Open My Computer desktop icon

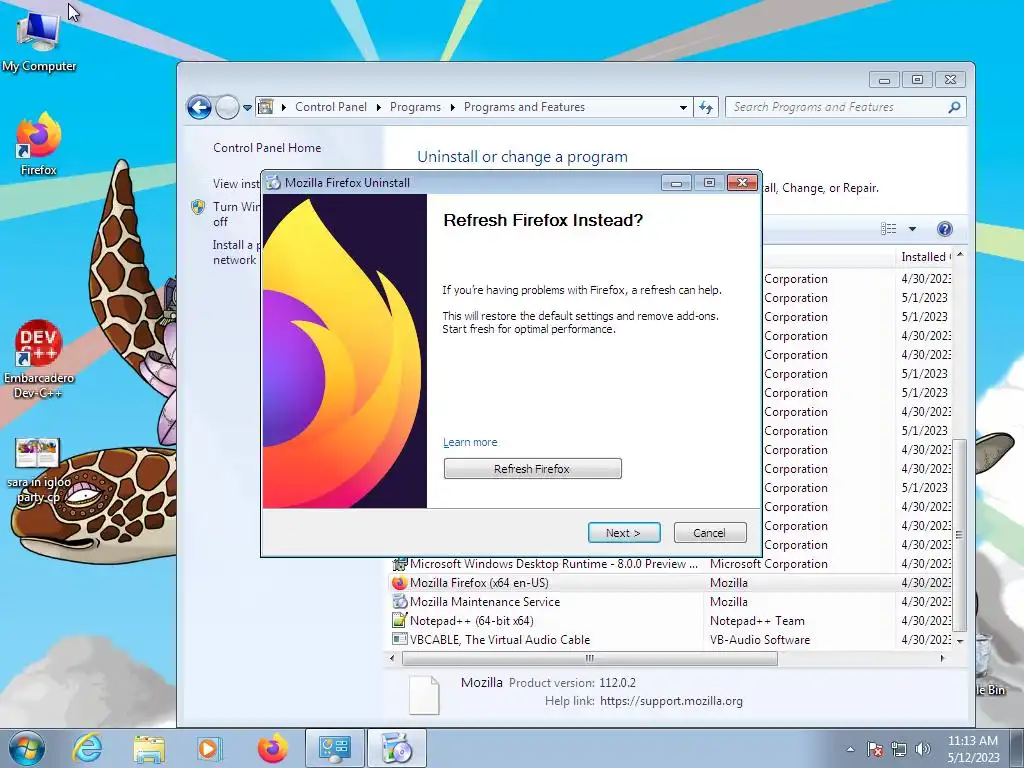[x=39, y=42]
